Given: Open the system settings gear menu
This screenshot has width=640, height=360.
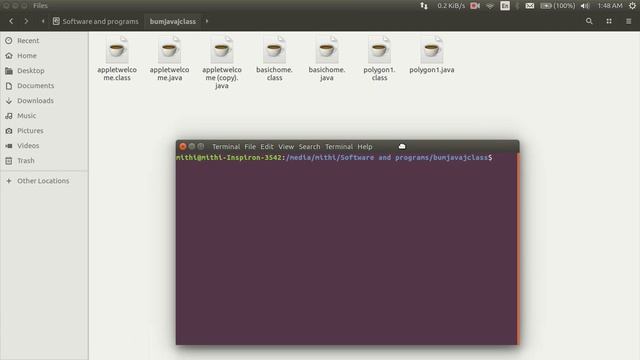Looking at the screenshot, I should (x=632, y=6).
